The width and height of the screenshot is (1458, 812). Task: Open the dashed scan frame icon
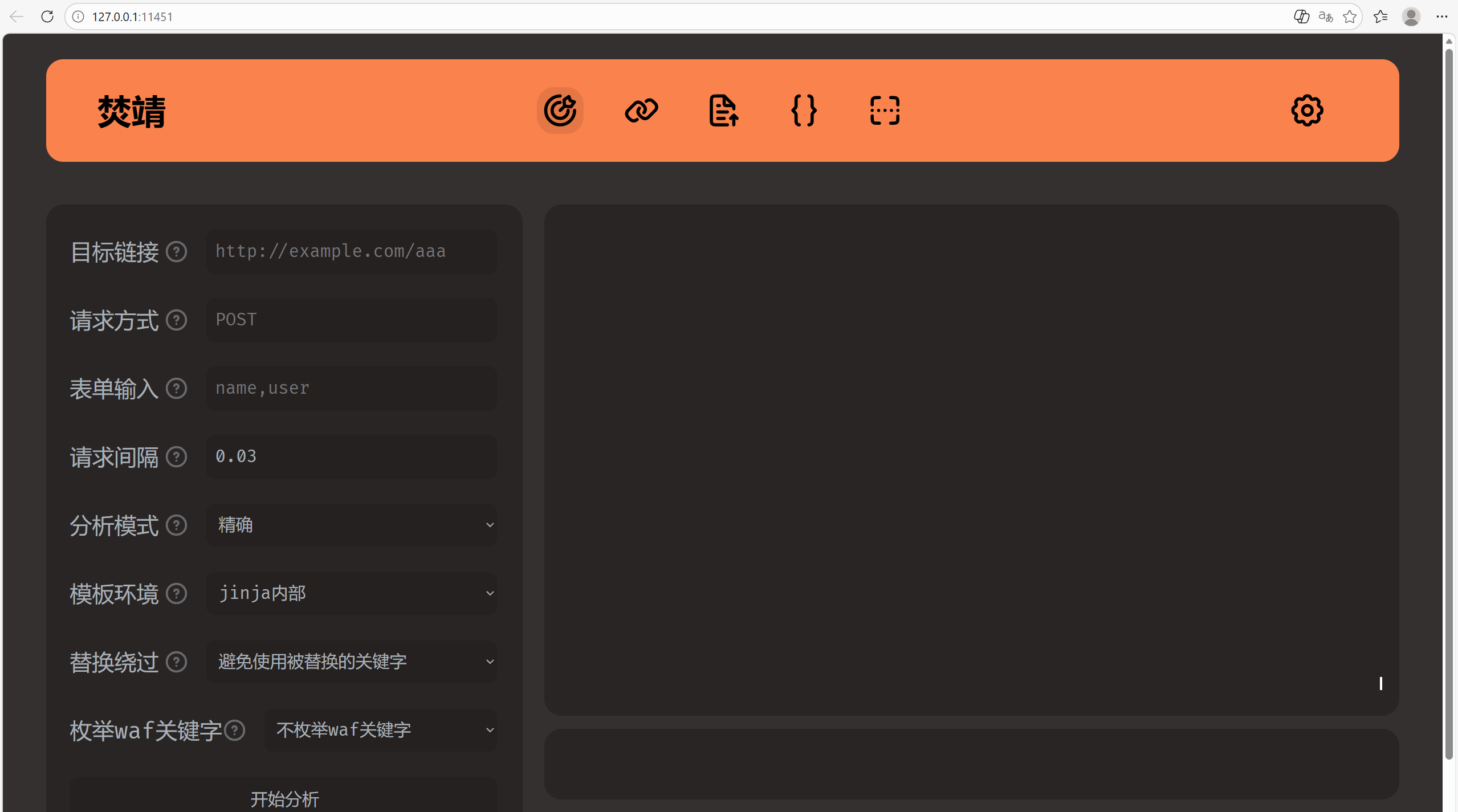coord(885,111)
